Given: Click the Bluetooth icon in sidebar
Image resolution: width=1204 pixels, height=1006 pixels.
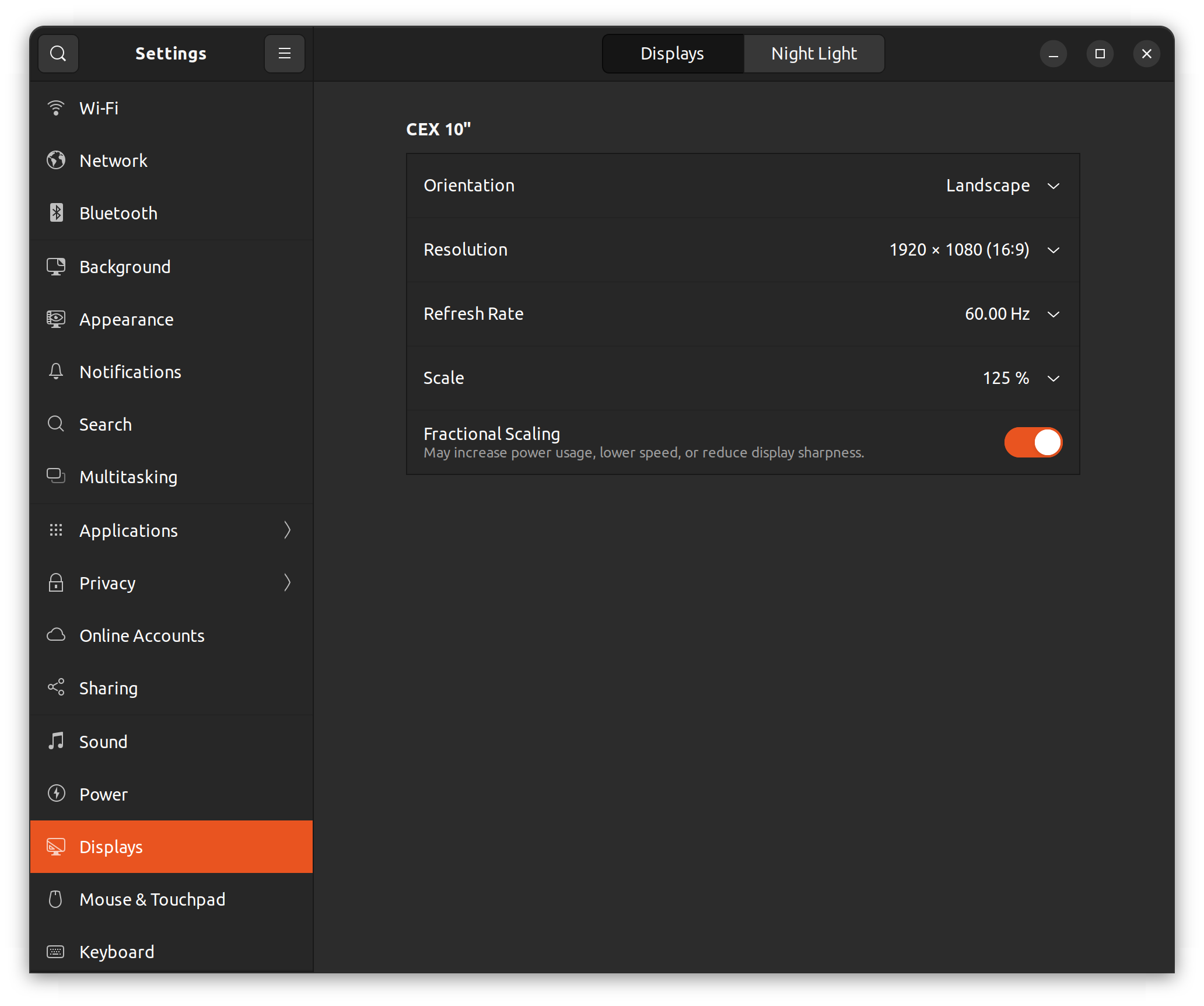Looking at the screenshot, I should [x=56, y=213].
